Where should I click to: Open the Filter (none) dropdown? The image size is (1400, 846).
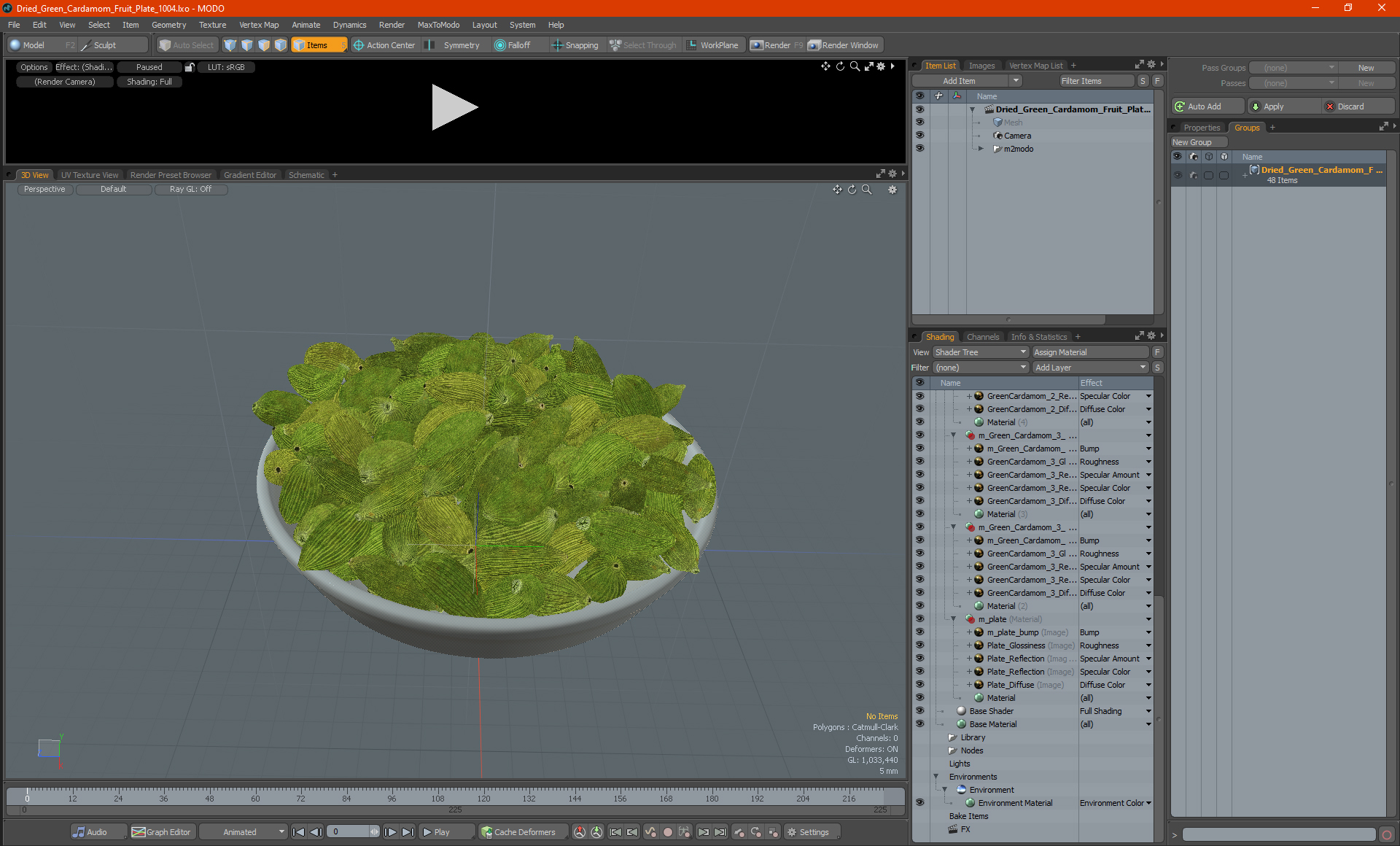pos(981,368)
